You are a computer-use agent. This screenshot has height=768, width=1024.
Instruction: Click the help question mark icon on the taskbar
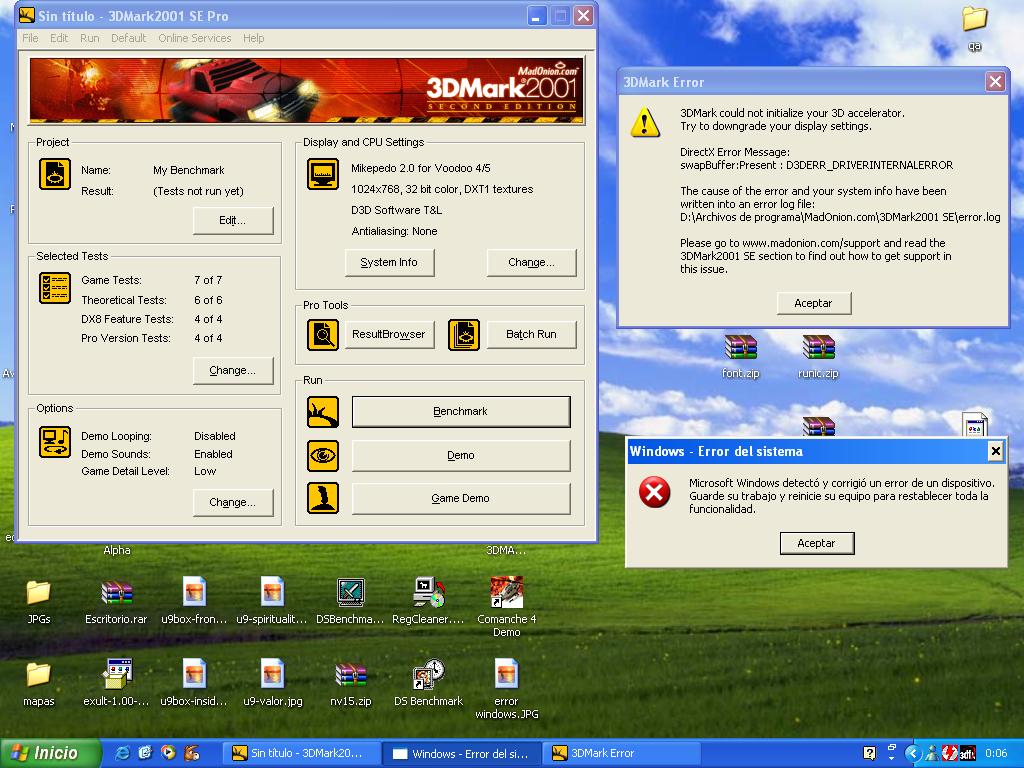pos(869,754)
